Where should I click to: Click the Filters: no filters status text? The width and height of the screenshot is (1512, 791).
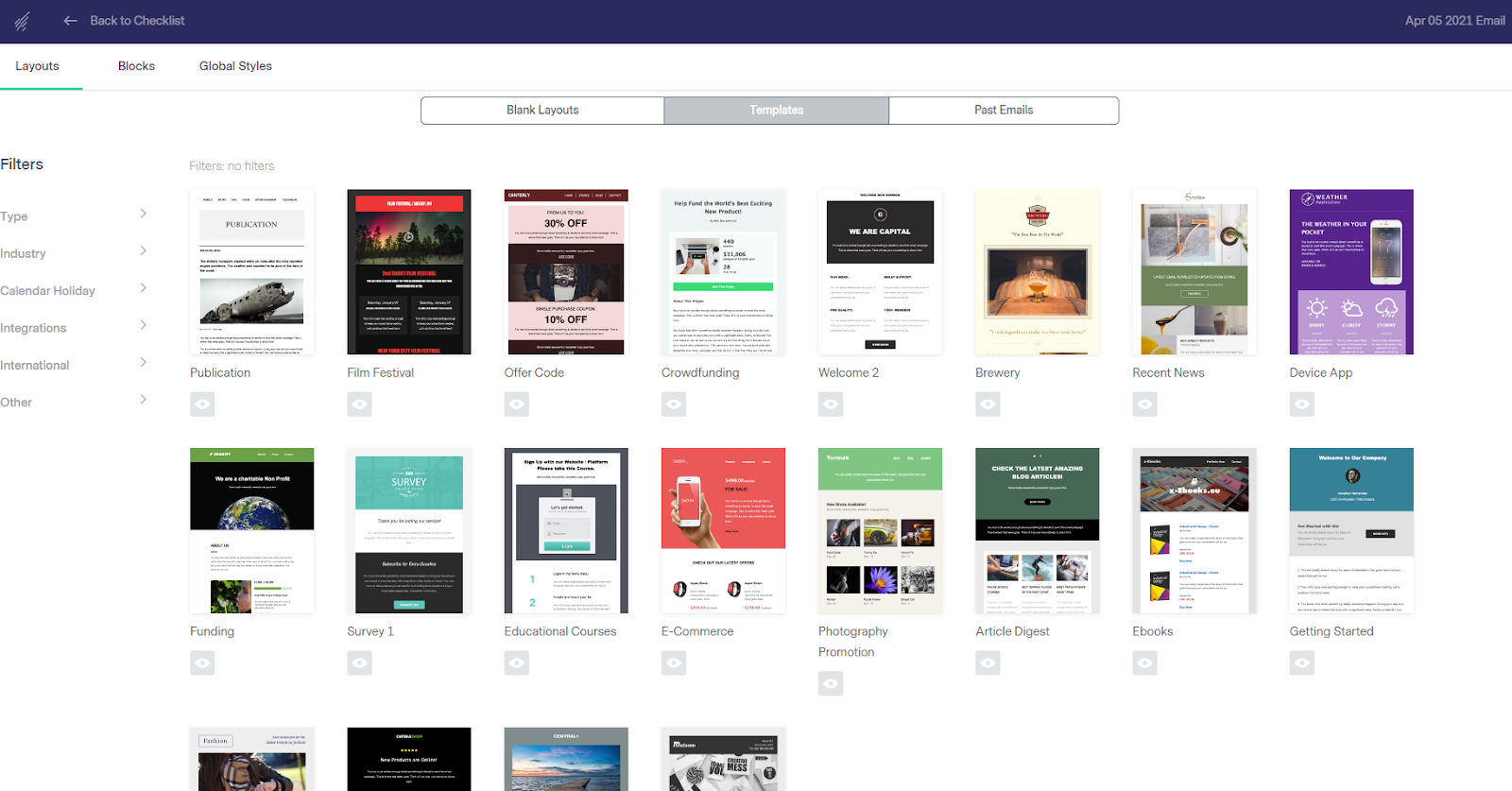pyautogui.click(x=232, y=166)
